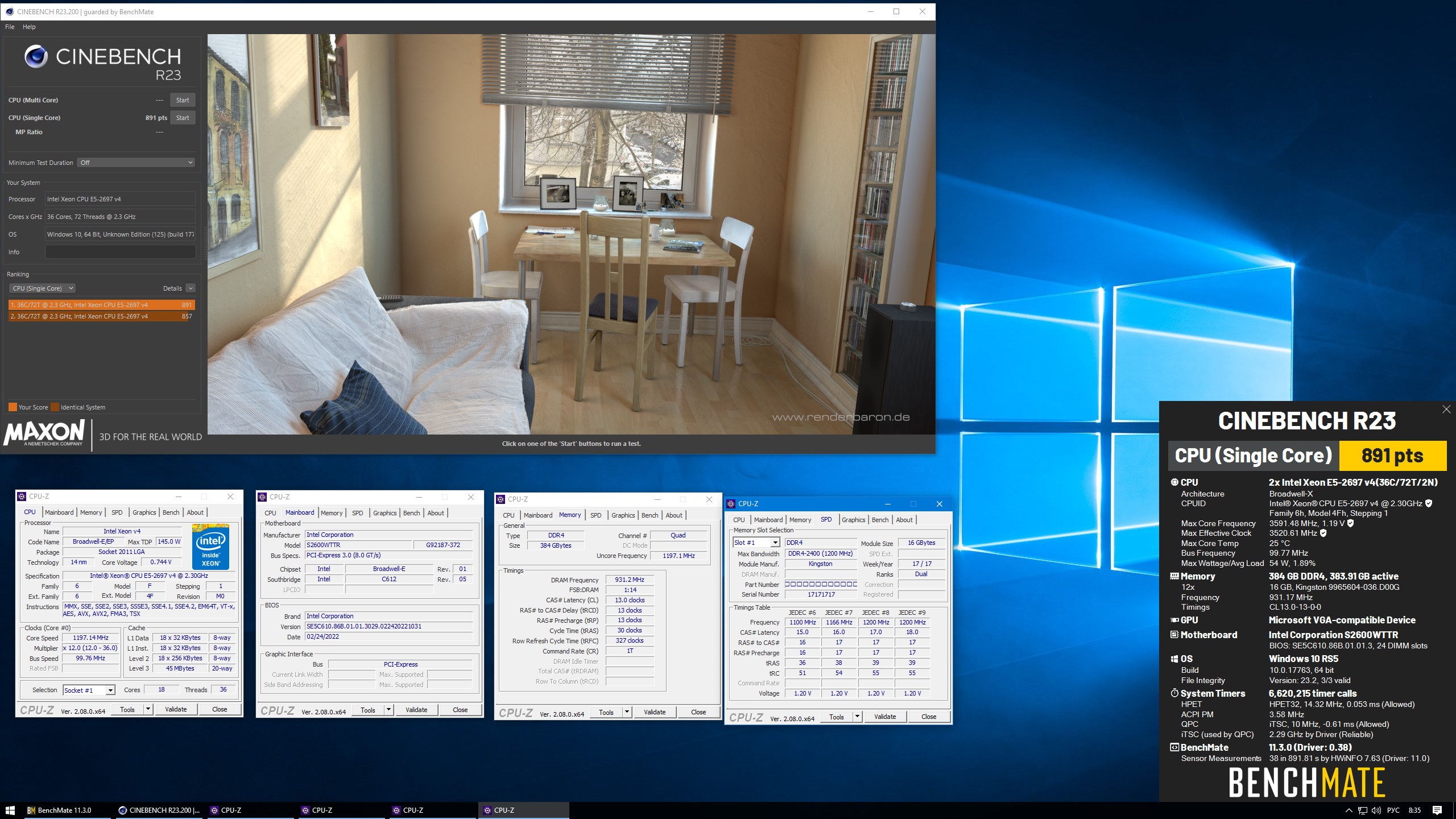
Task: Start the CPU Multi Core test
Action: click(x=183, y=100)
